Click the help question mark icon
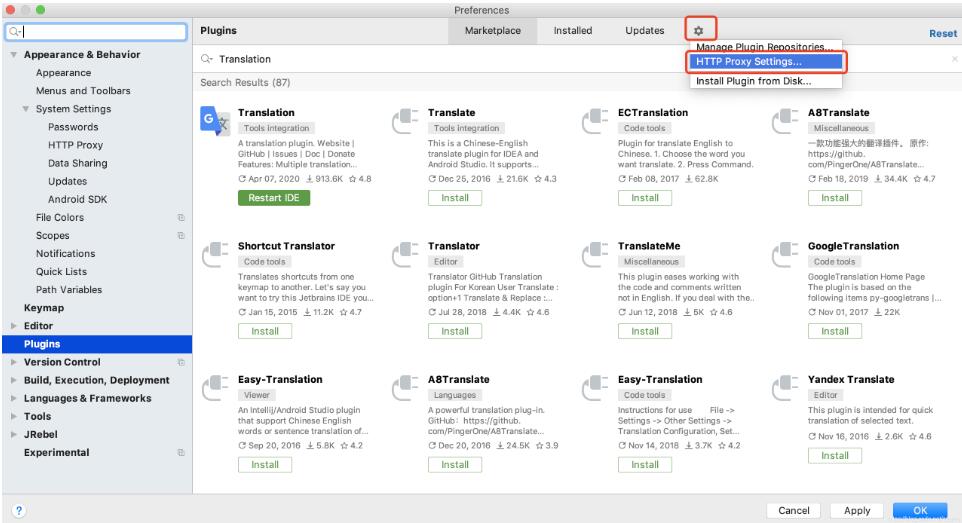 [18, 510]
